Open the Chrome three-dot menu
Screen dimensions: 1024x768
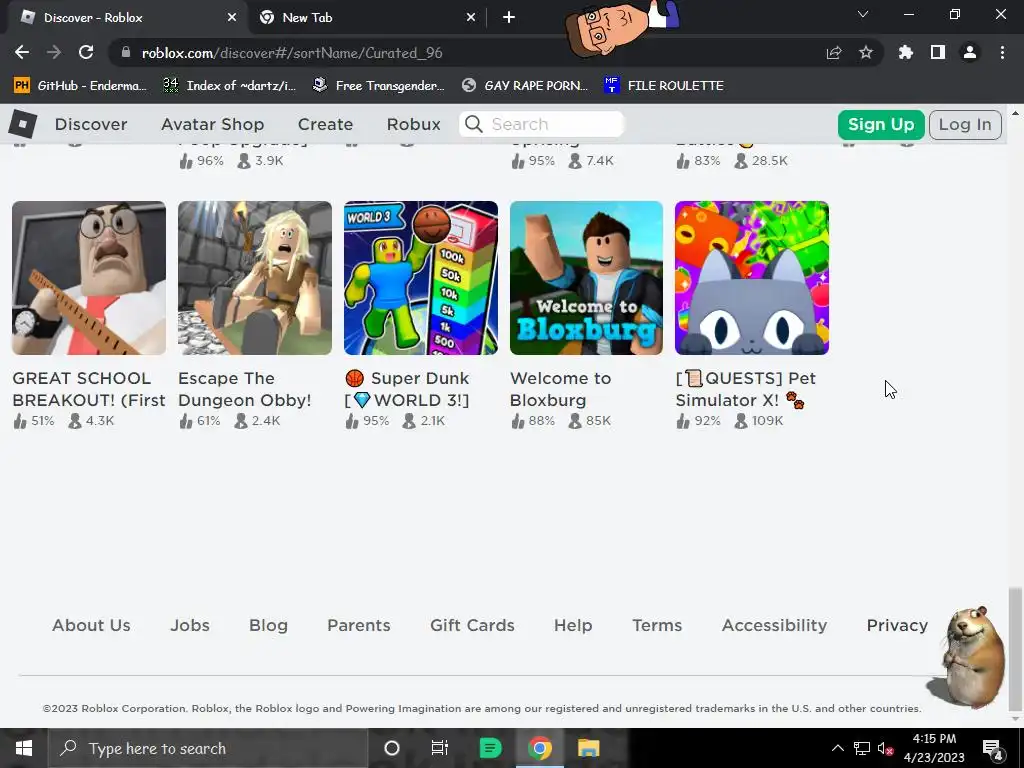click(1002, 52)
